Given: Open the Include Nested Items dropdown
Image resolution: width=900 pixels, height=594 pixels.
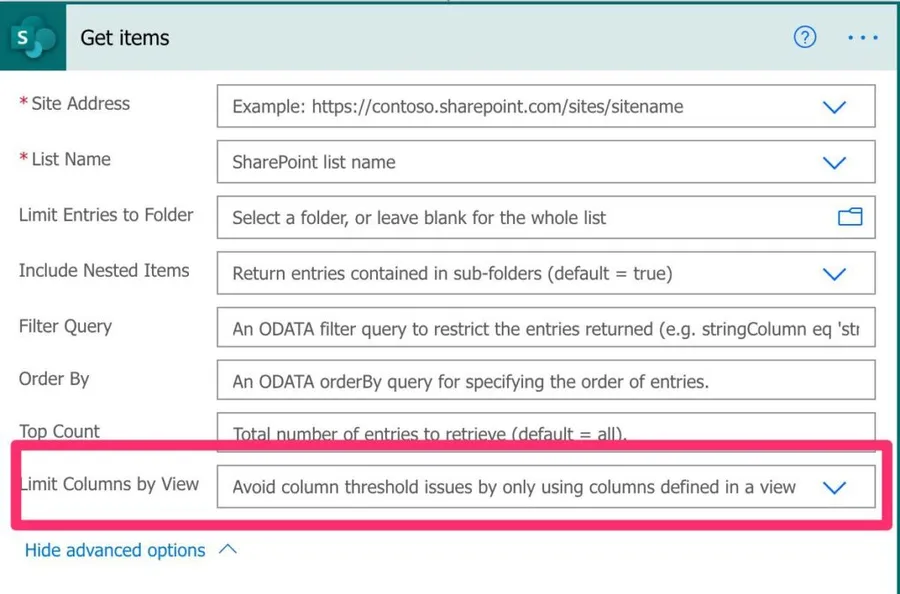Looking at the screenshot, I should point(834,273).
